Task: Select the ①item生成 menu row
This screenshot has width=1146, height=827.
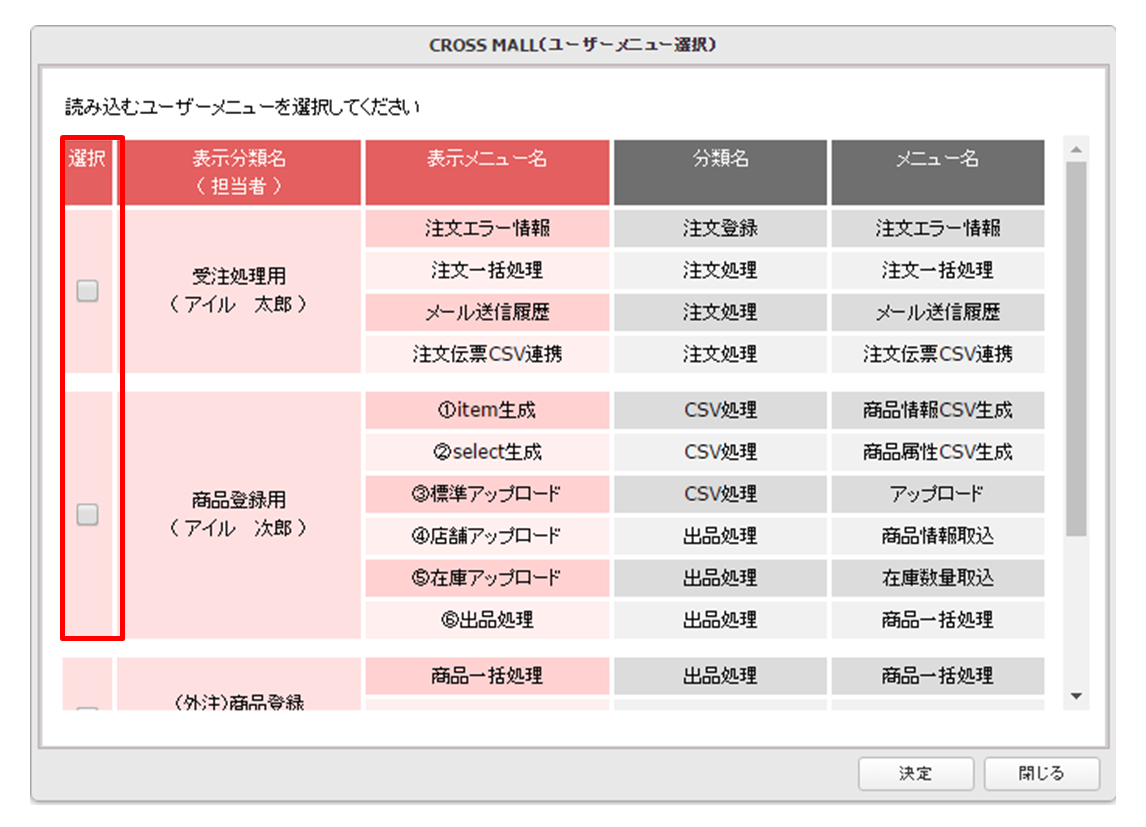Action: click(x=487, y=411)
